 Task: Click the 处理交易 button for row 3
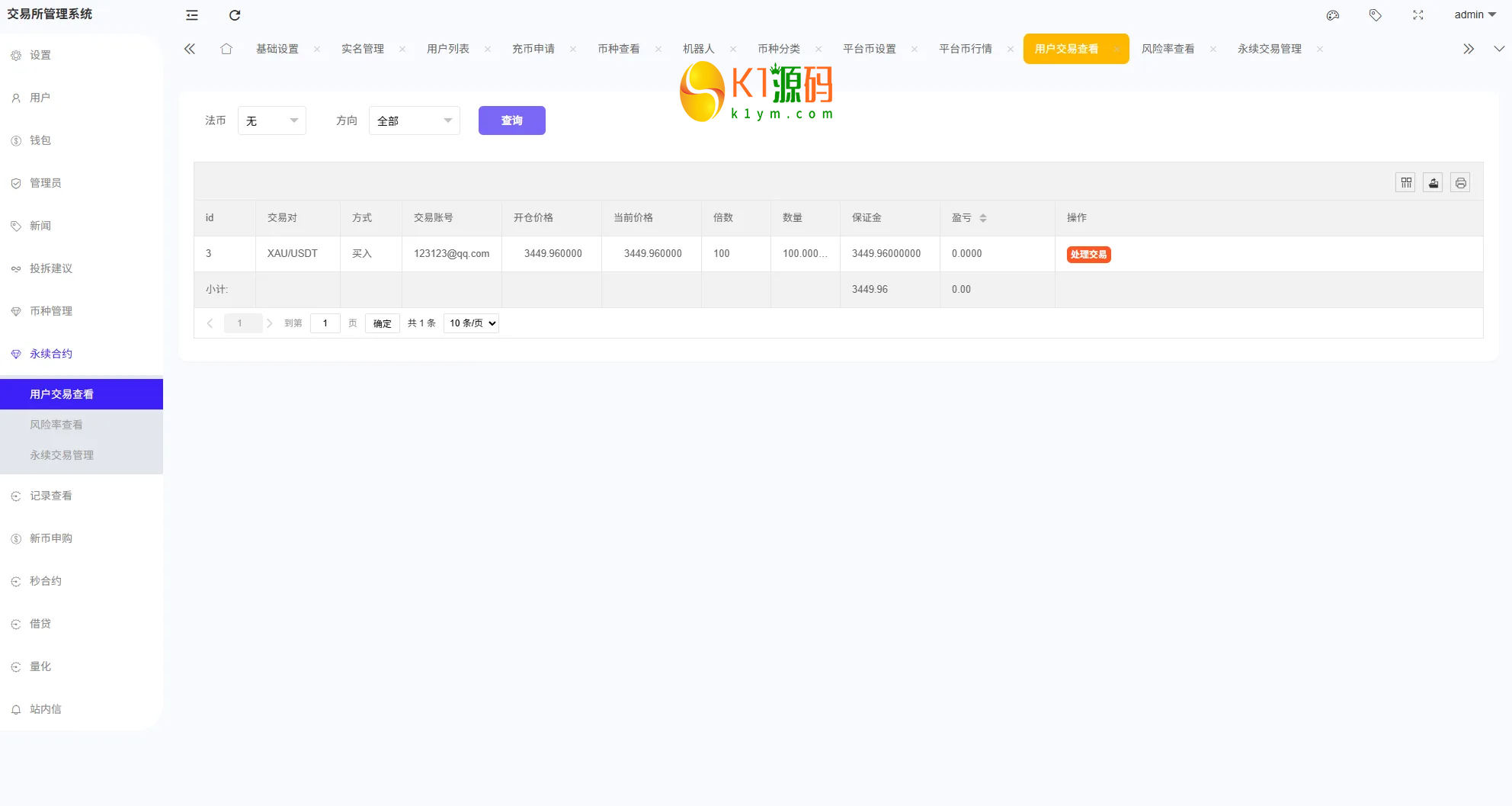[x=1089, y=255]
